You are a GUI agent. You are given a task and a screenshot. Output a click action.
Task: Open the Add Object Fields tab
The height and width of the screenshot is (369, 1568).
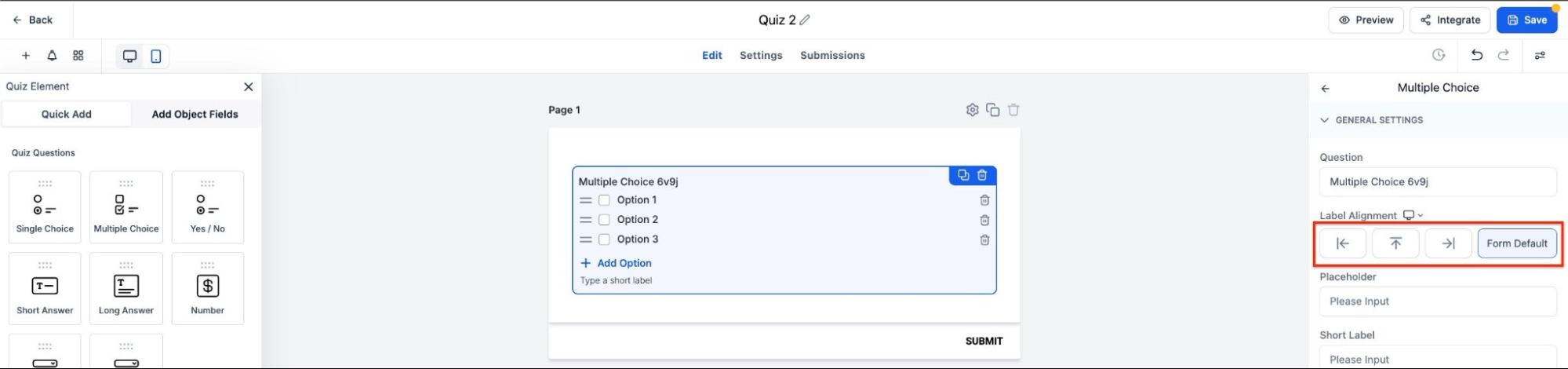pyautogui.click(x=195, y=114)
